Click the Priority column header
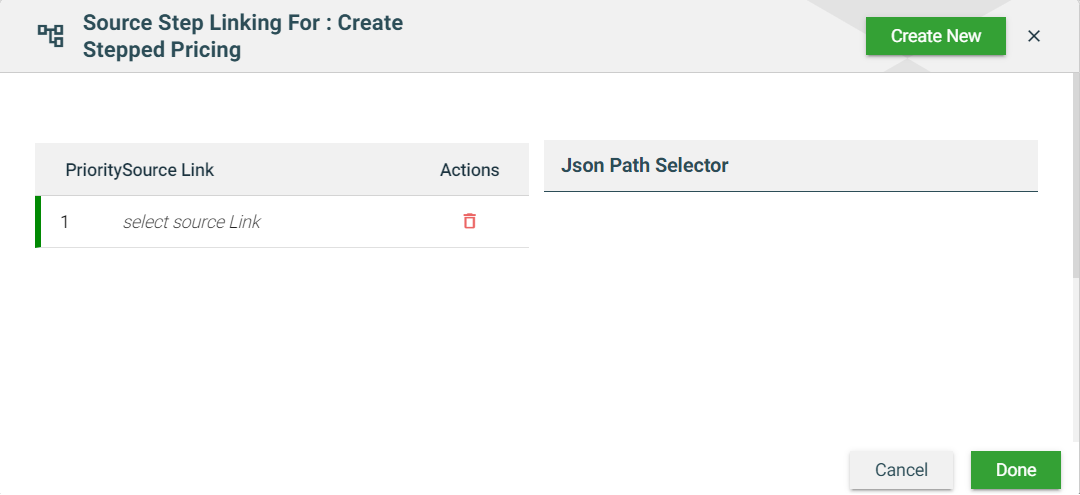This screenshot has height=495, width=1080. 93,170
